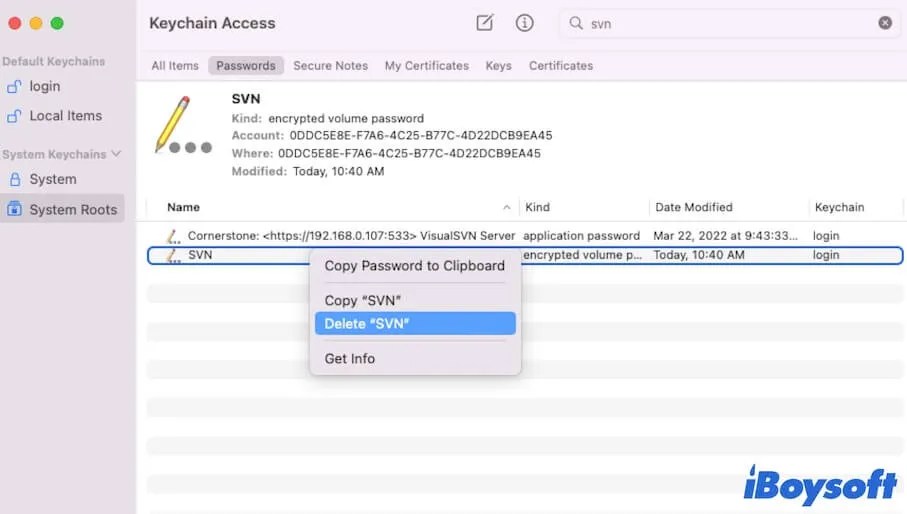Click the yellow minimize window button

(36, 23)
